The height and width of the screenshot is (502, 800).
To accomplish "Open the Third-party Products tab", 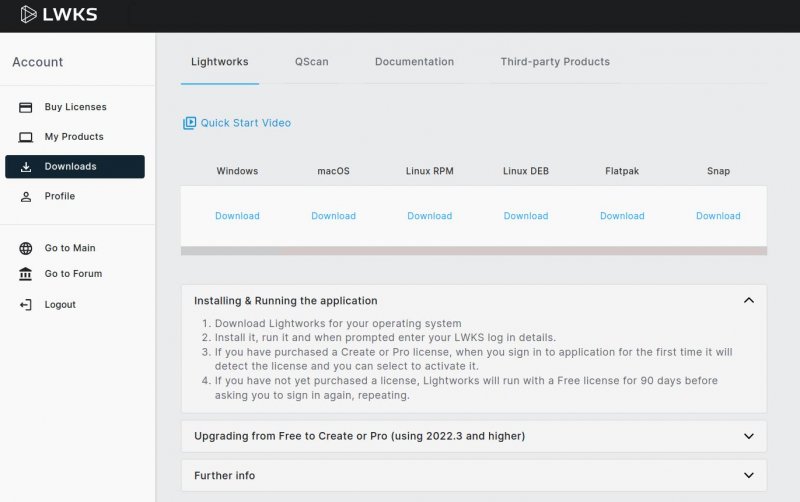I will 555,62.
